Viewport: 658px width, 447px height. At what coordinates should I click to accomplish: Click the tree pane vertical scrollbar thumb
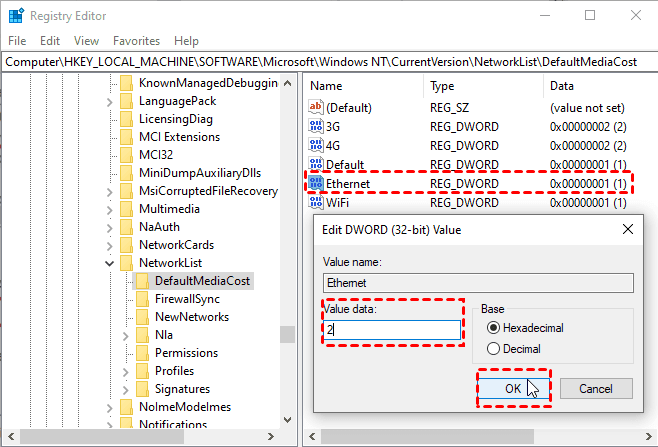point(287,335)
